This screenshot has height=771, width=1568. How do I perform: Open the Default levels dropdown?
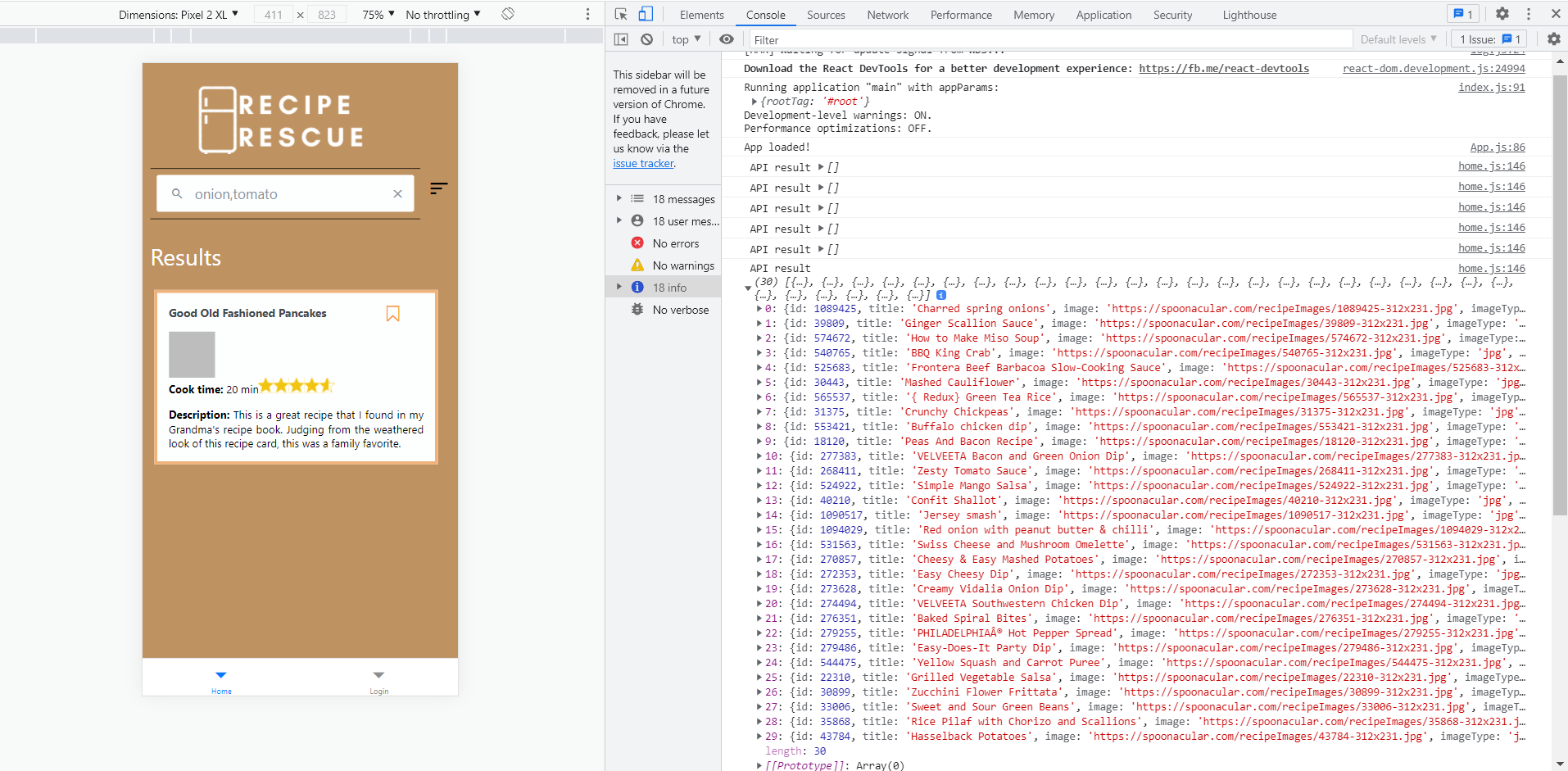1398,39
